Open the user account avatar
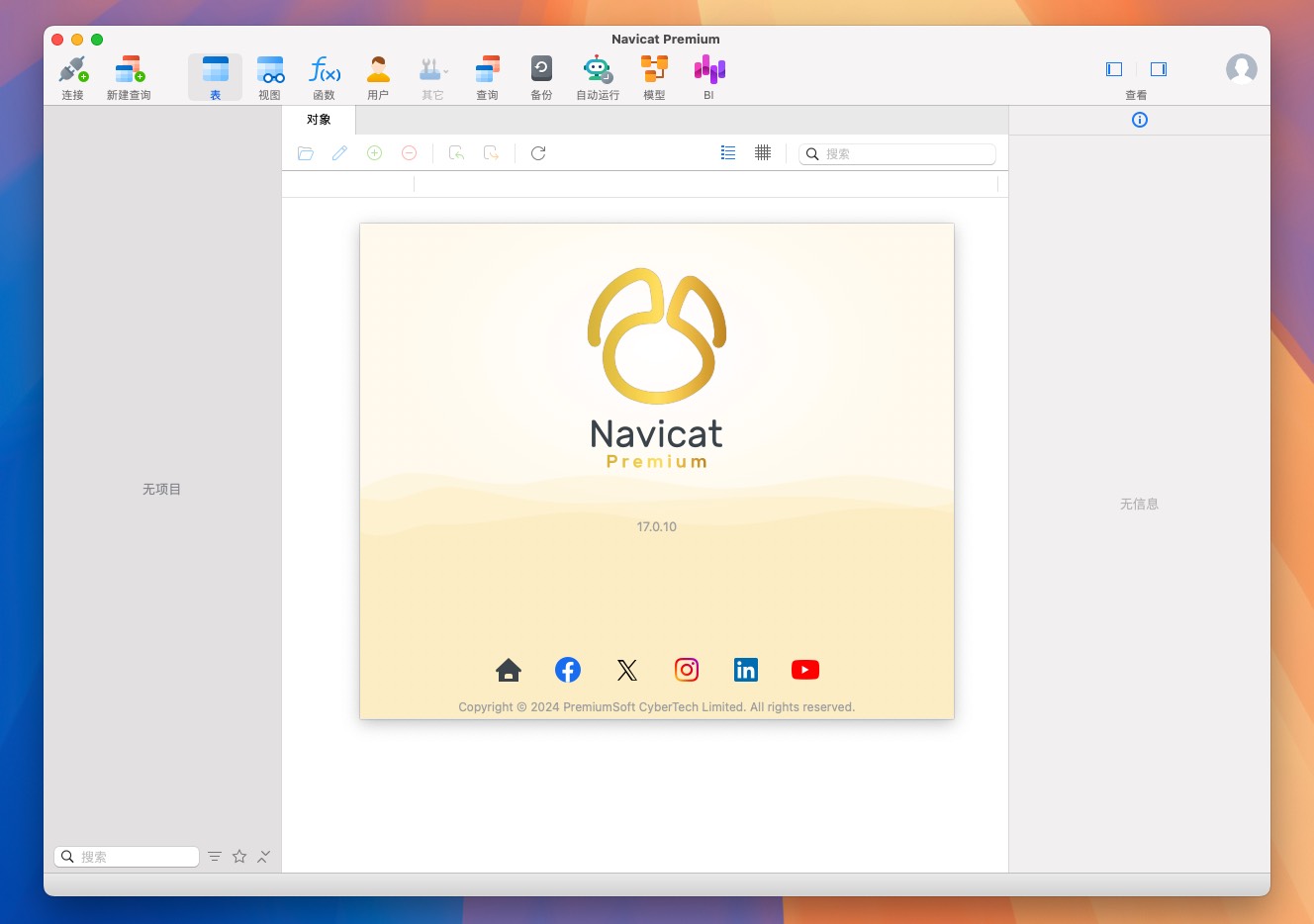This screenshot has width=1314, height=924. pos(1242,69)
